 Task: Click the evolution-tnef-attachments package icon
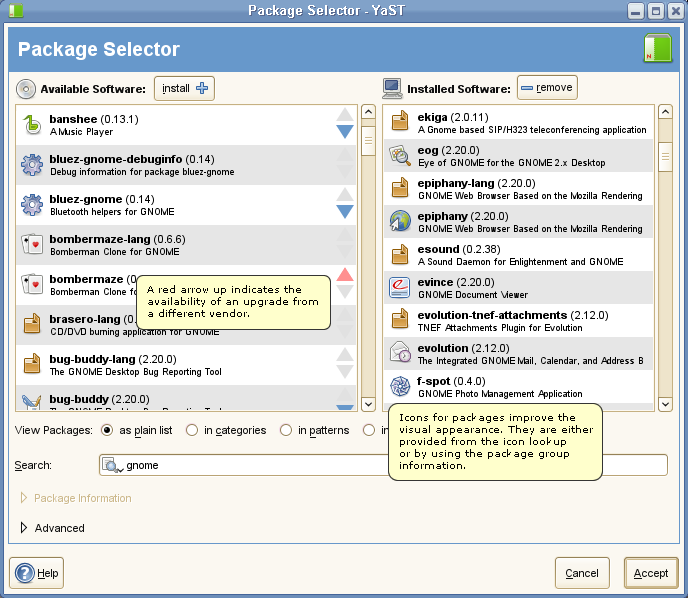coord(400,319)
